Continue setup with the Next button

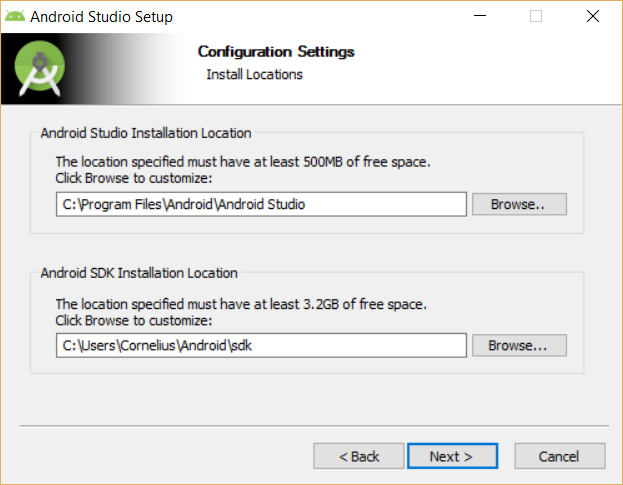[452, 456]
